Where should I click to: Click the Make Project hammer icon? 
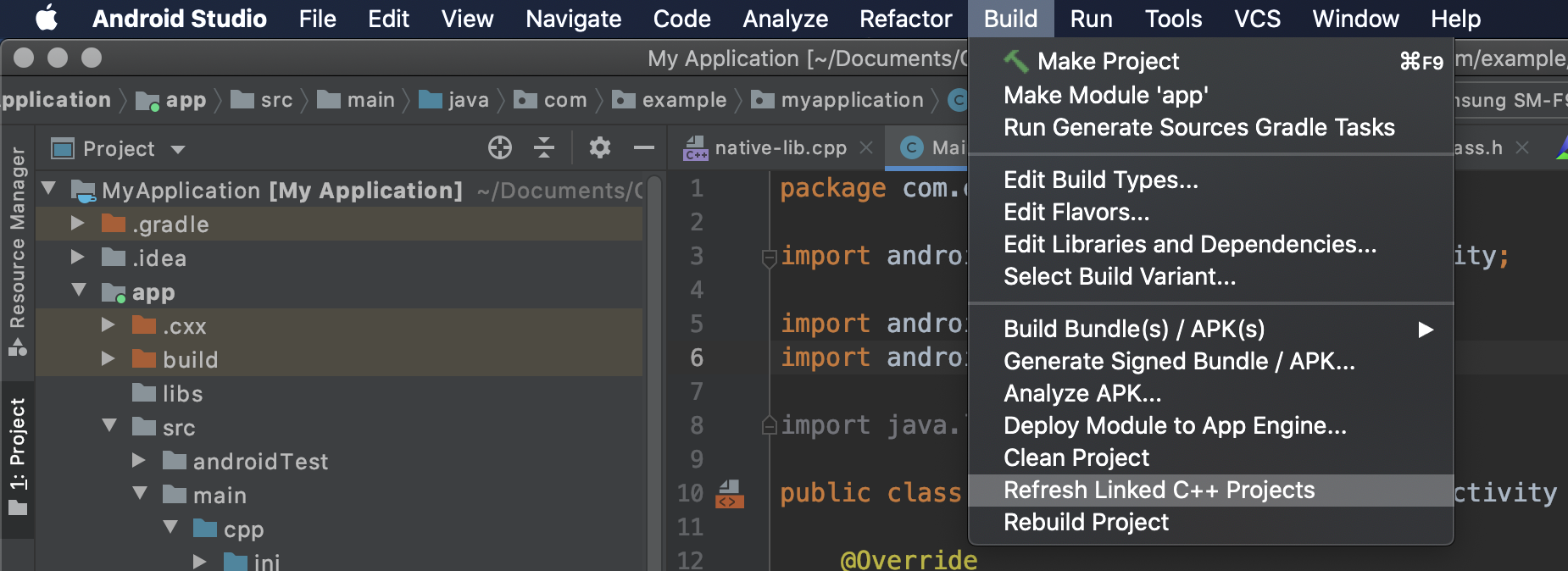(x=1015, y=61)
